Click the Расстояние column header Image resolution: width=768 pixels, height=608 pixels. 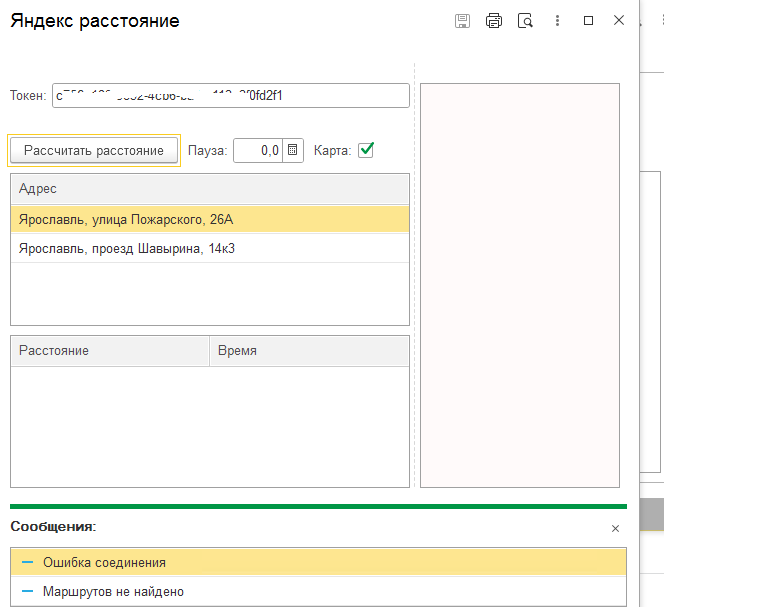(110, 351)
